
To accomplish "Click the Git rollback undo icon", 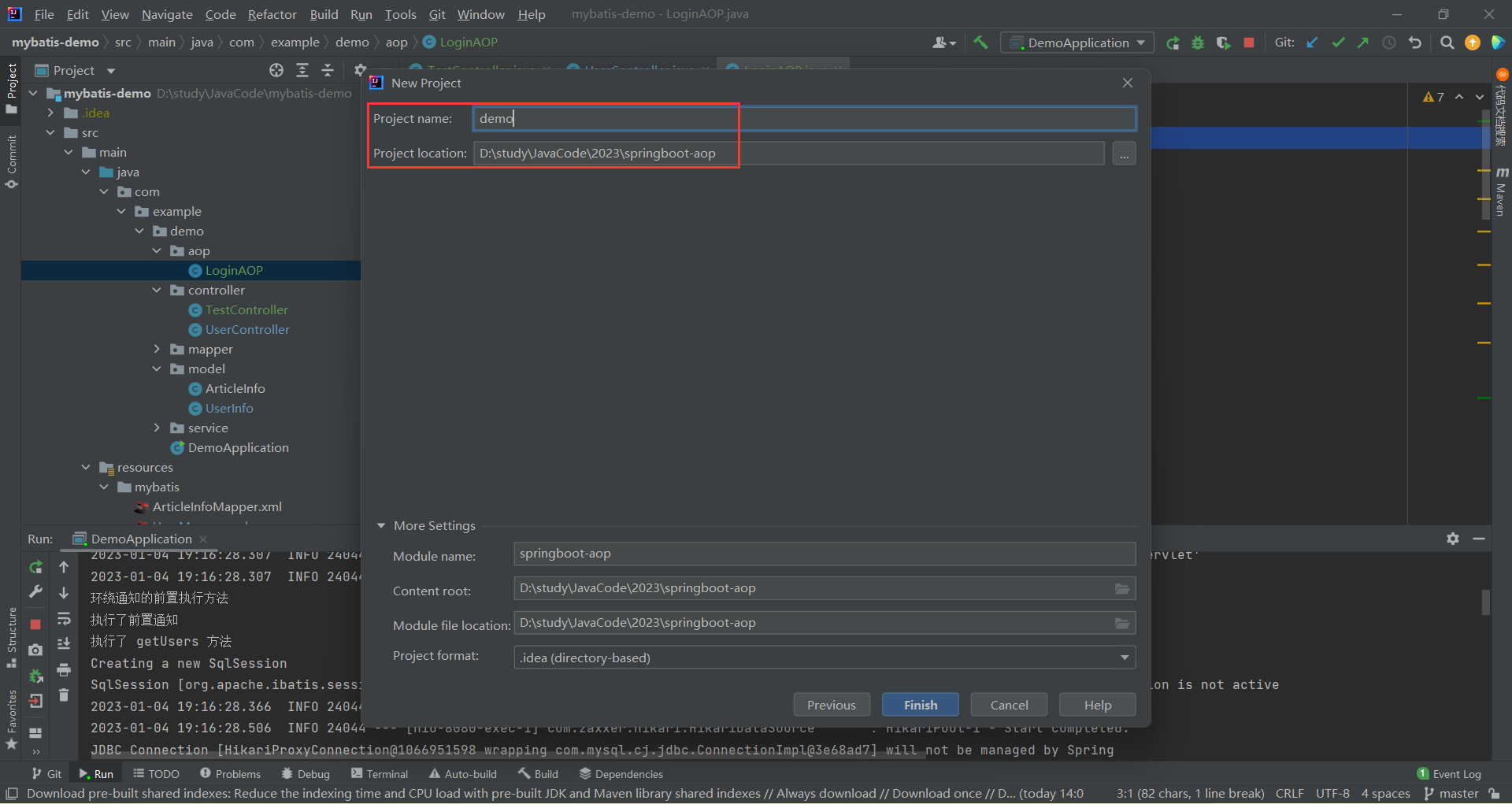I will coord(1415,43).
